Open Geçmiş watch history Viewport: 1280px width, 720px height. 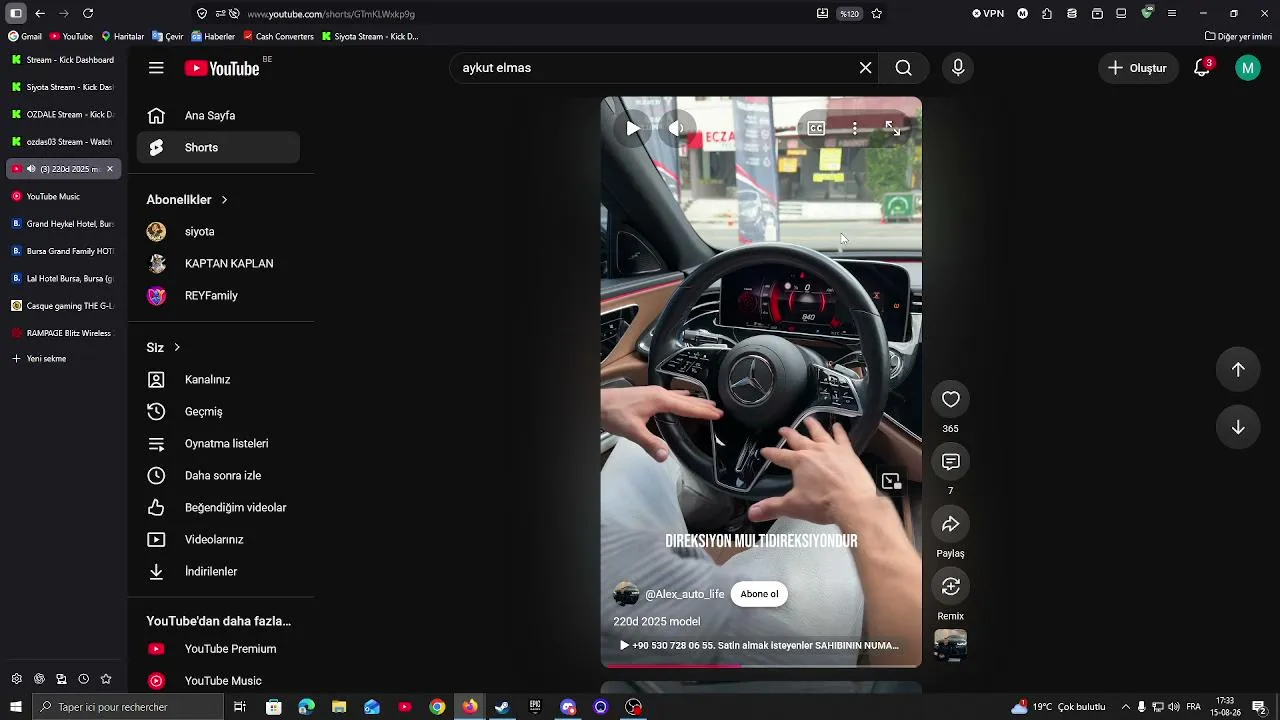tap(218, 412)
